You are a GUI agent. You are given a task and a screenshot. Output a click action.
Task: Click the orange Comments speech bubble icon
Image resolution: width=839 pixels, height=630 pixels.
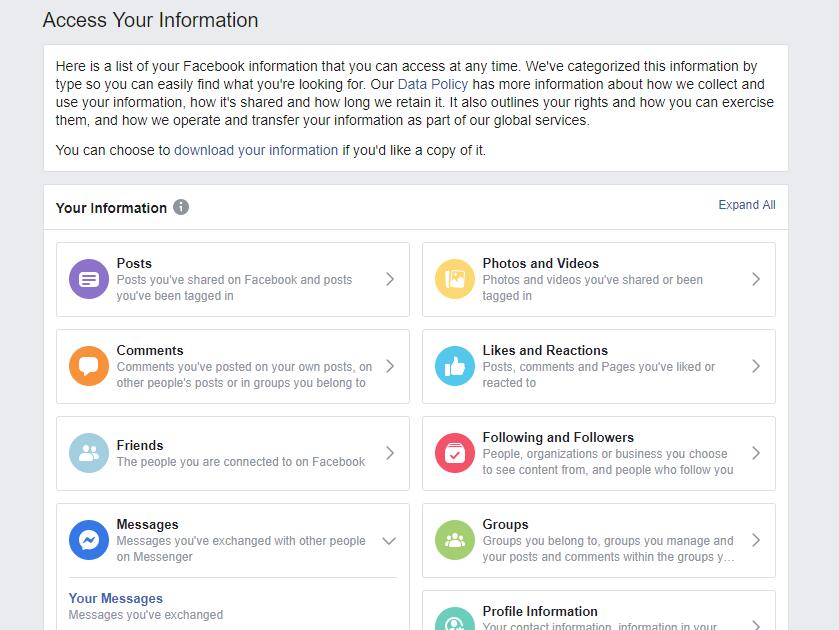click(89, 366)
